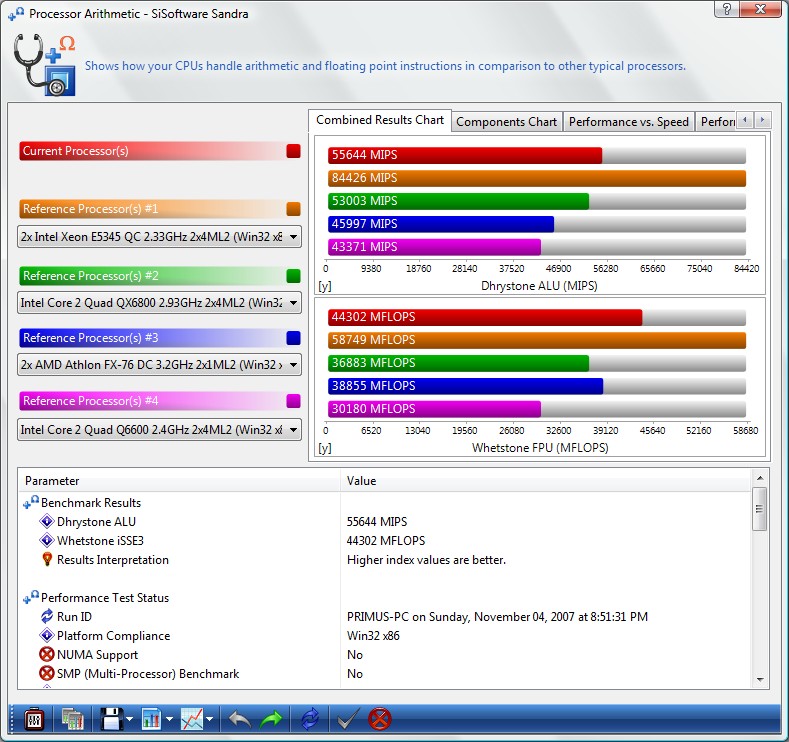Viewport: 789px width, 742px height.
Task: Click the red cancel X icon in the toolbar
Action: [x=379, y=719]
